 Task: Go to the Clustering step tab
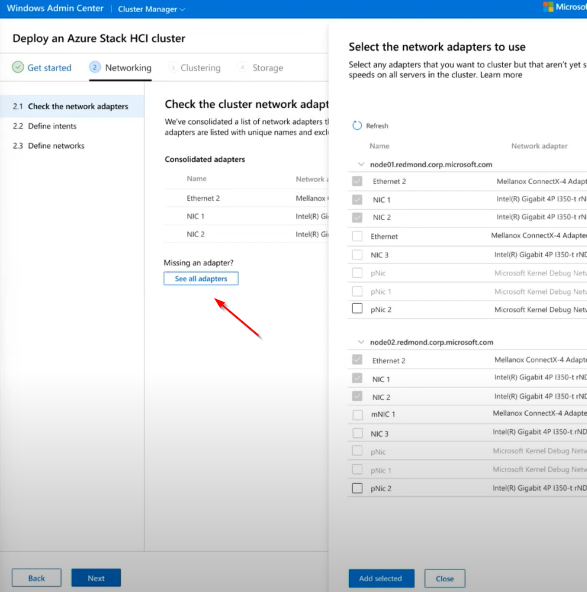point(195,68)
